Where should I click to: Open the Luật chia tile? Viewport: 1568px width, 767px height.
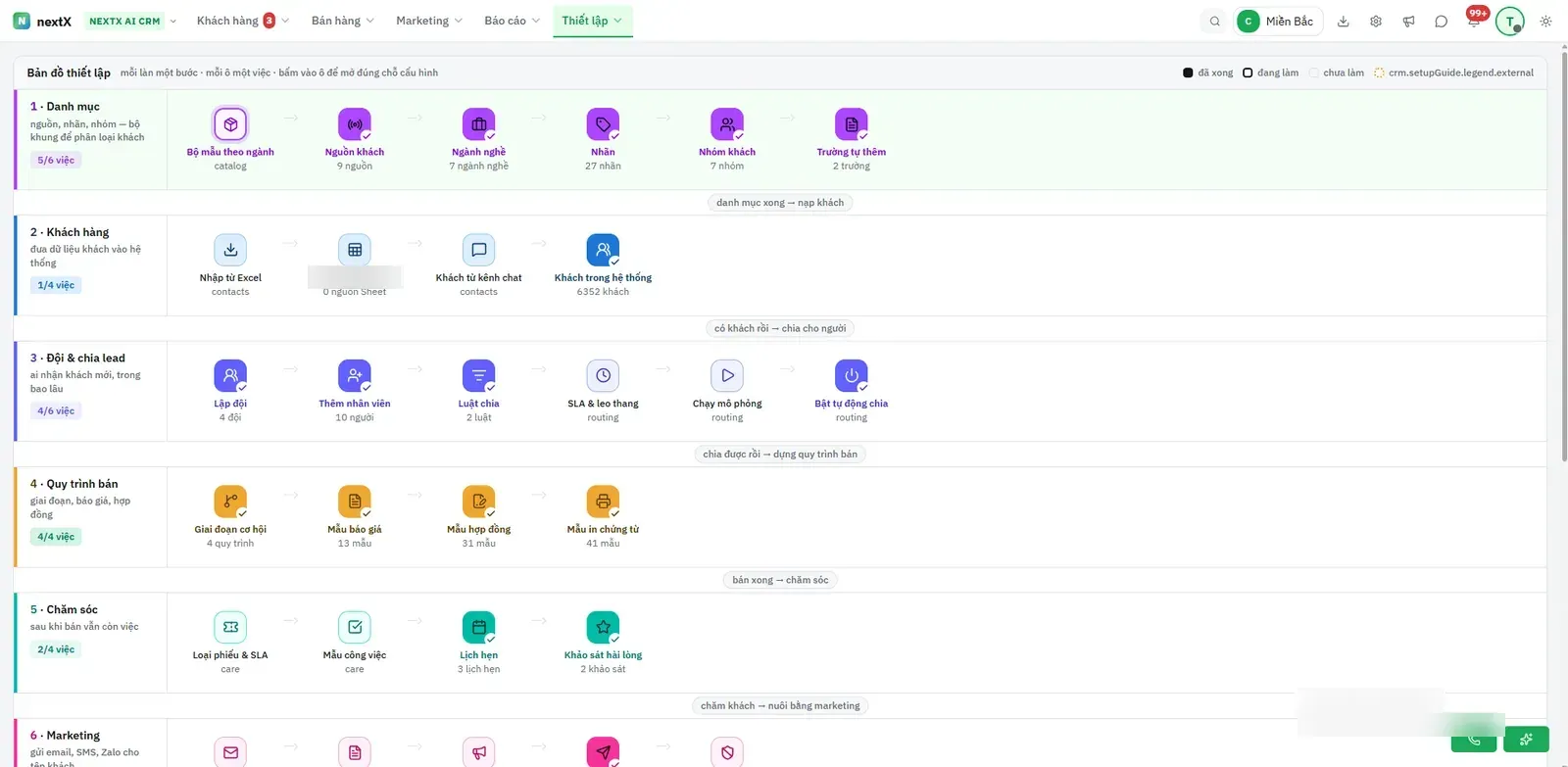point(479,390)
